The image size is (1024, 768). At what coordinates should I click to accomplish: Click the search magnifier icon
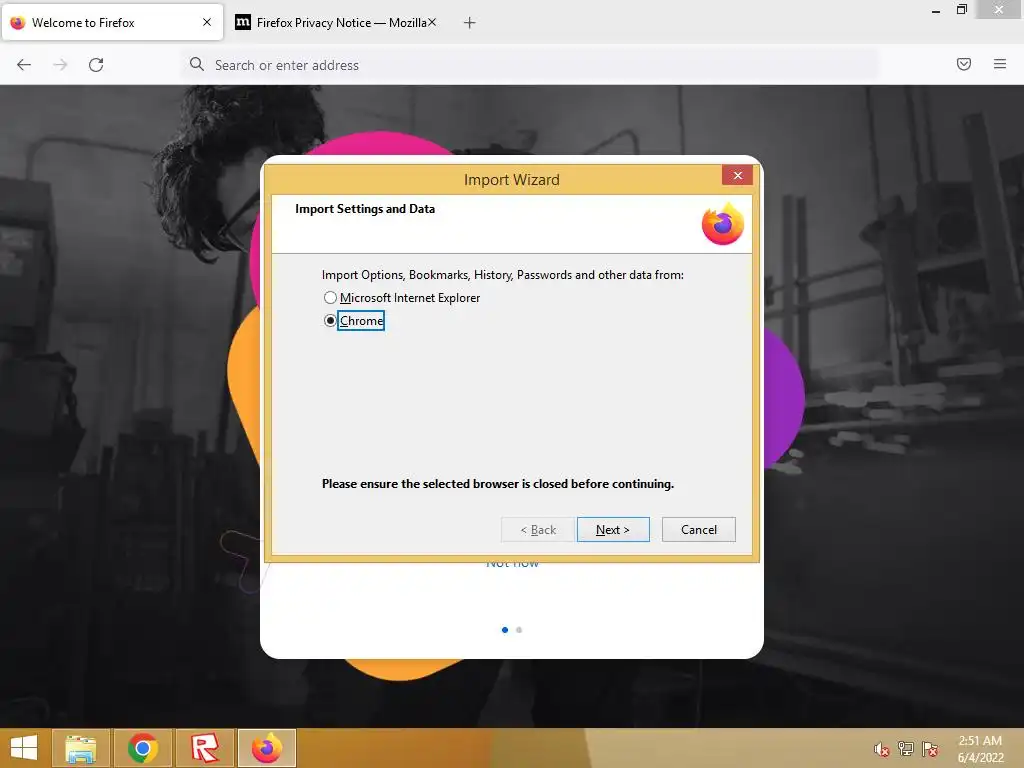(197, 64)
